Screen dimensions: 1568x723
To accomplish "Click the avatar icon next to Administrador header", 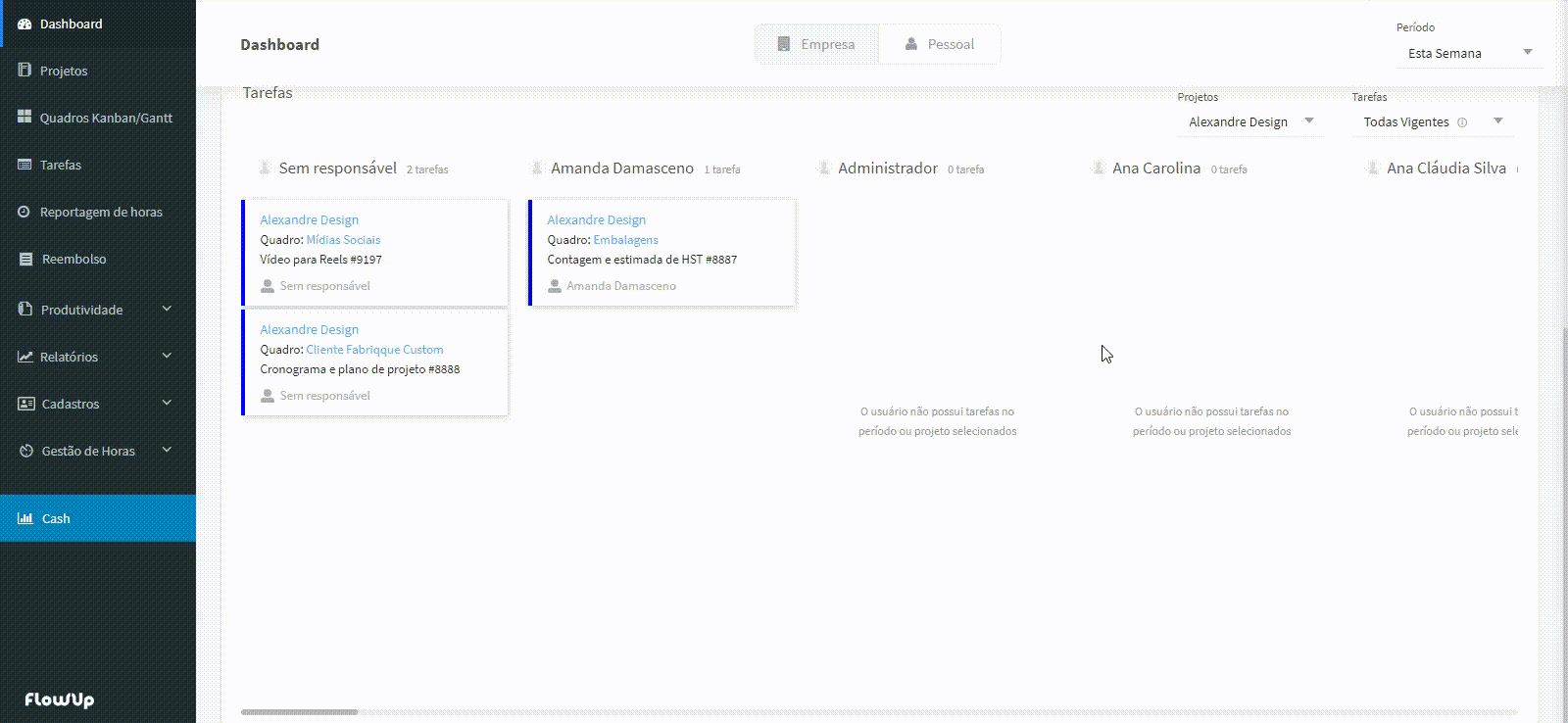I will point(824,168).
